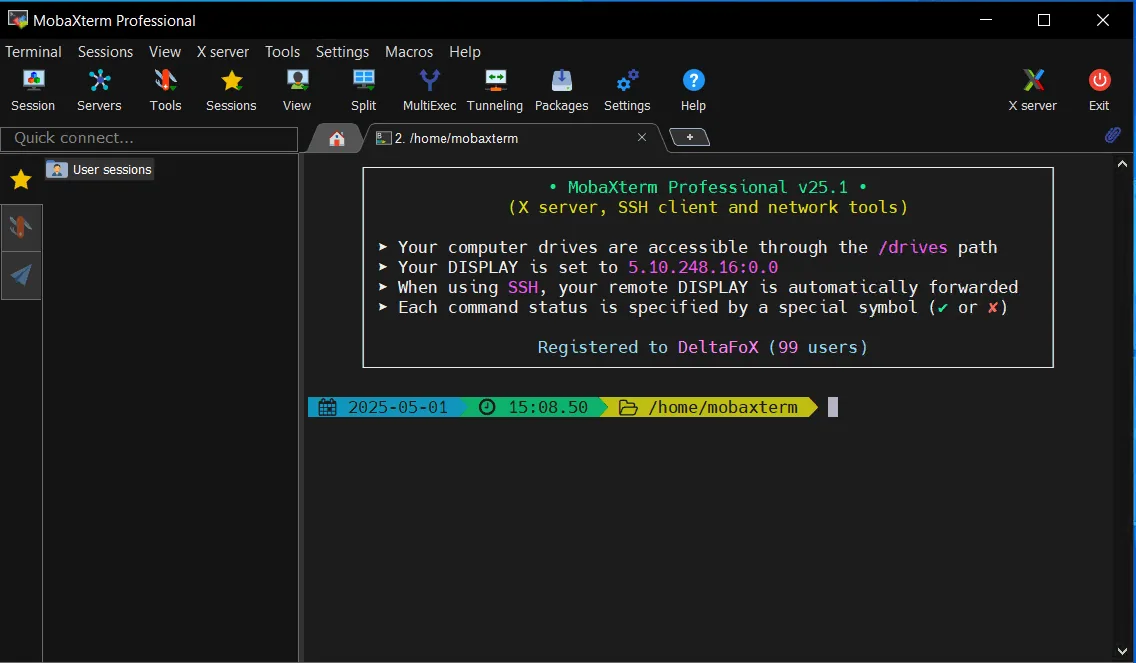Close the /home/mobaxterm tab
This screenshot has width=1136, height=663.
642,137
